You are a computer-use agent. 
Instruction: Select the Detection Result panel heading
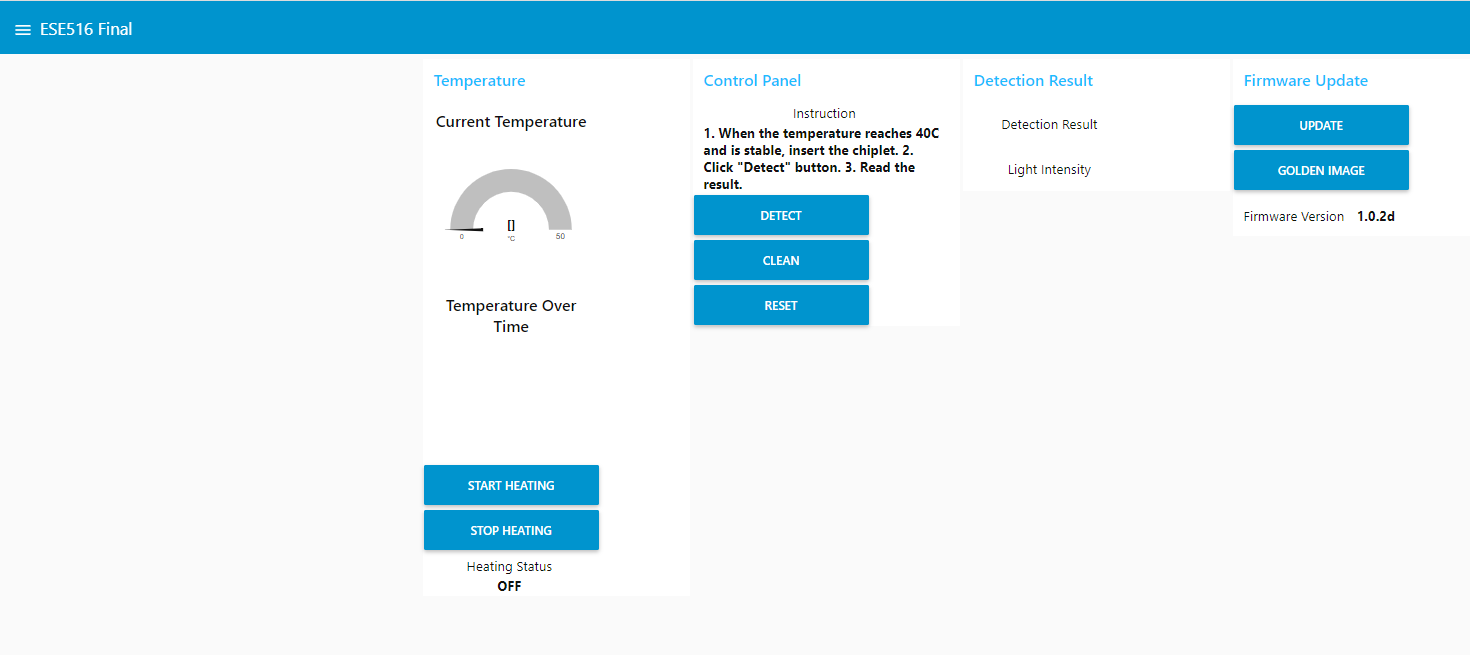[1033, 81]
